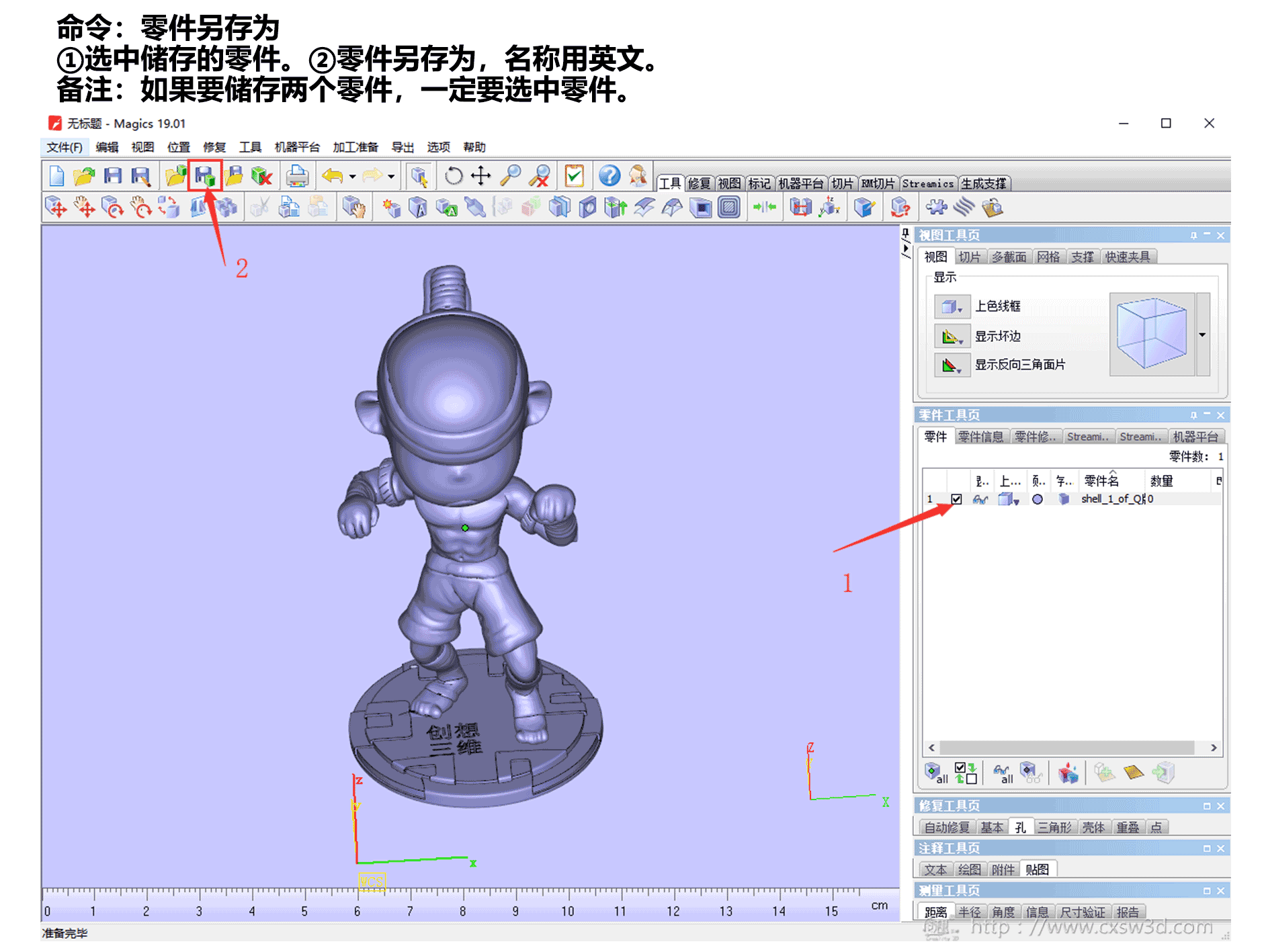Toggle pin on 视图工具页 panel
Image resolution: width=1262 pixels, height=952 pixels.
(1193, 236)
